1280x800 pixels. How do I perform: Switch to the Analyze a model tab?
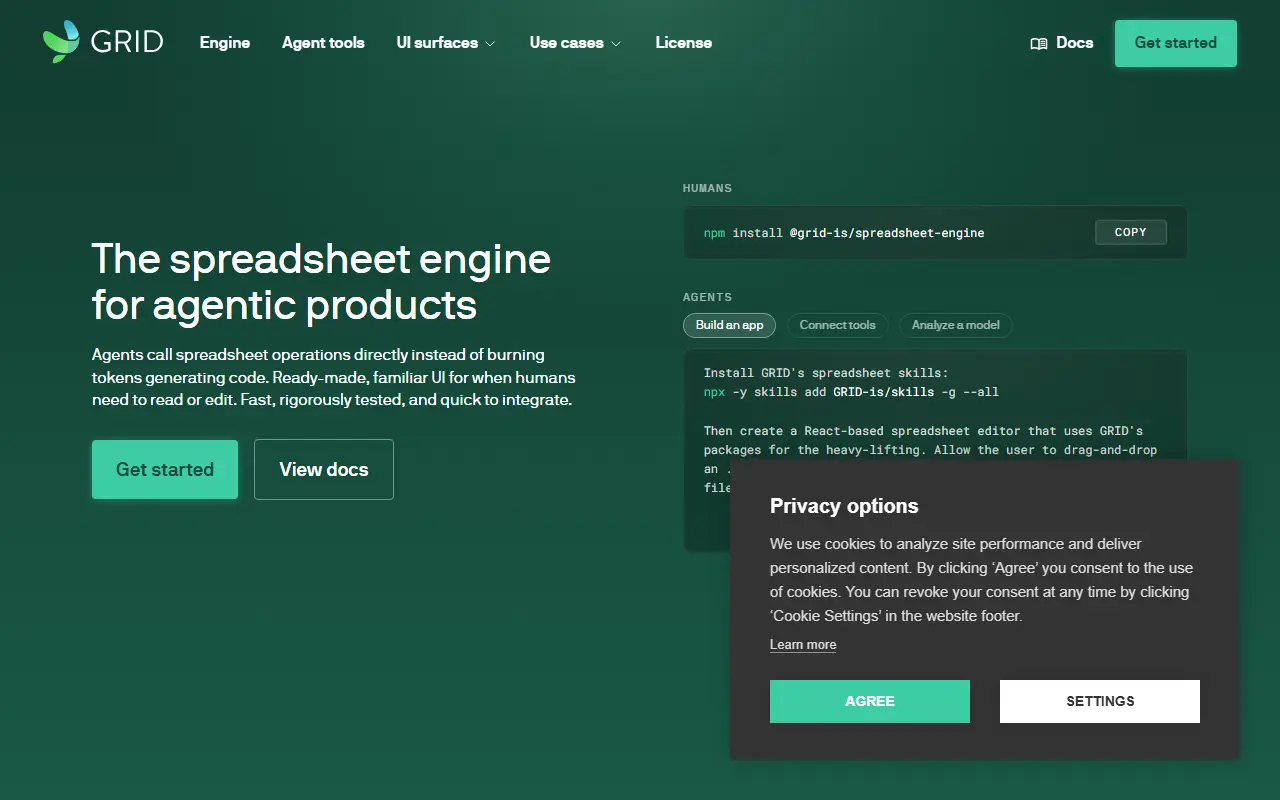pos(956,325)
